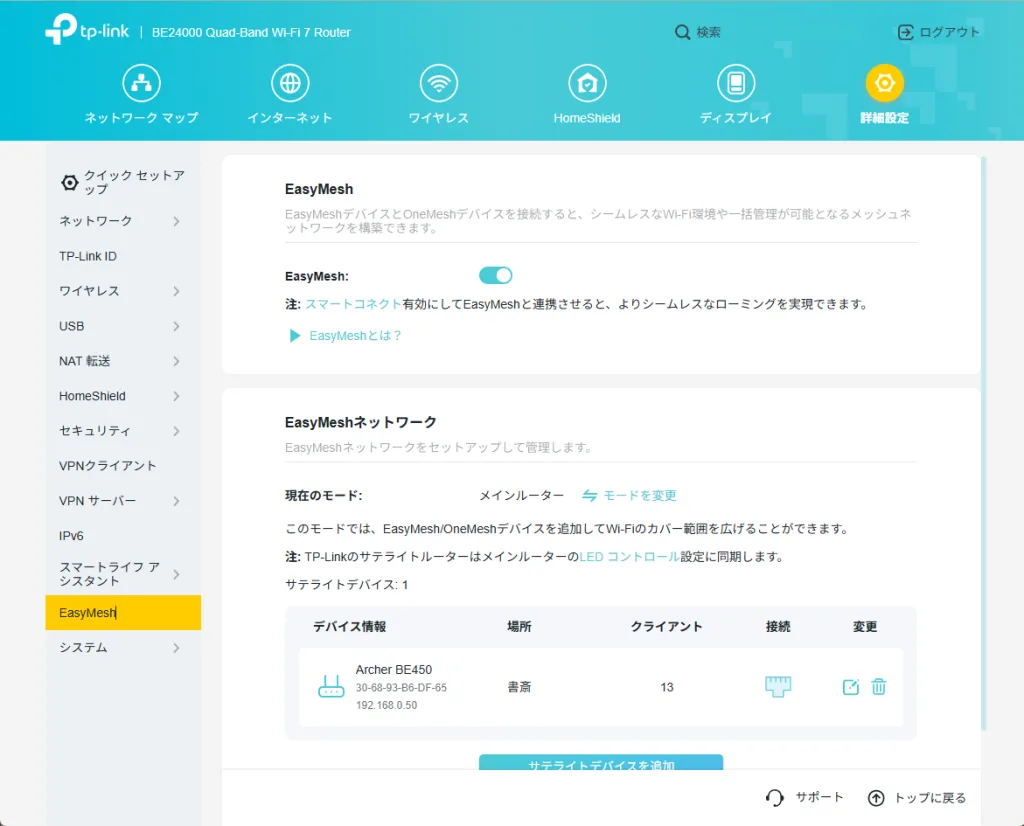Open the Network Map (ネットワーク マップ) icon
Image resolution: width=1024 pixels, height=826 pixels.
pyautogui.click(x=141, y=83)
